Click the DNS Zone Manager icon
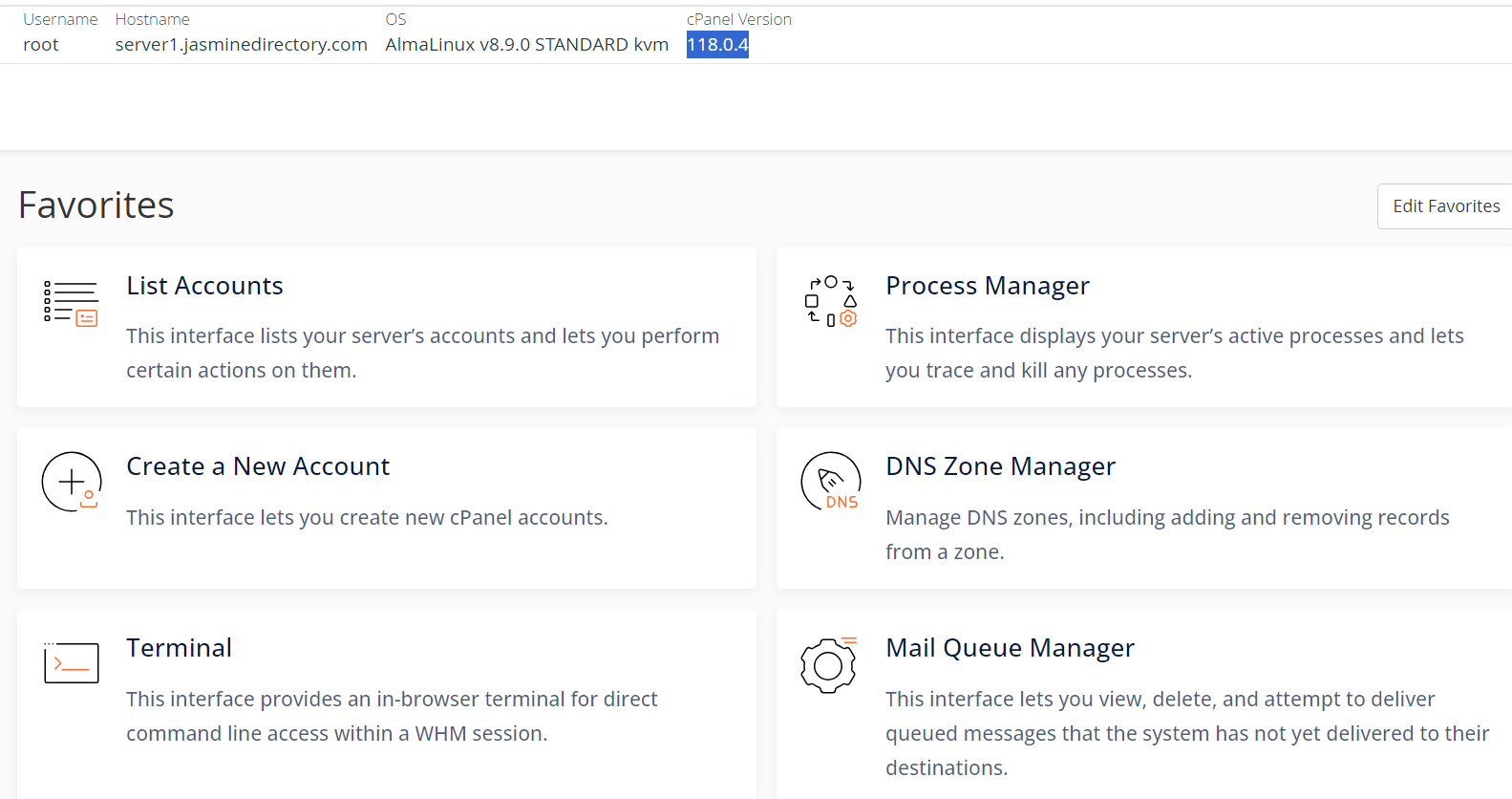This screenshot has width=1512, height=799. click(831, 482)
